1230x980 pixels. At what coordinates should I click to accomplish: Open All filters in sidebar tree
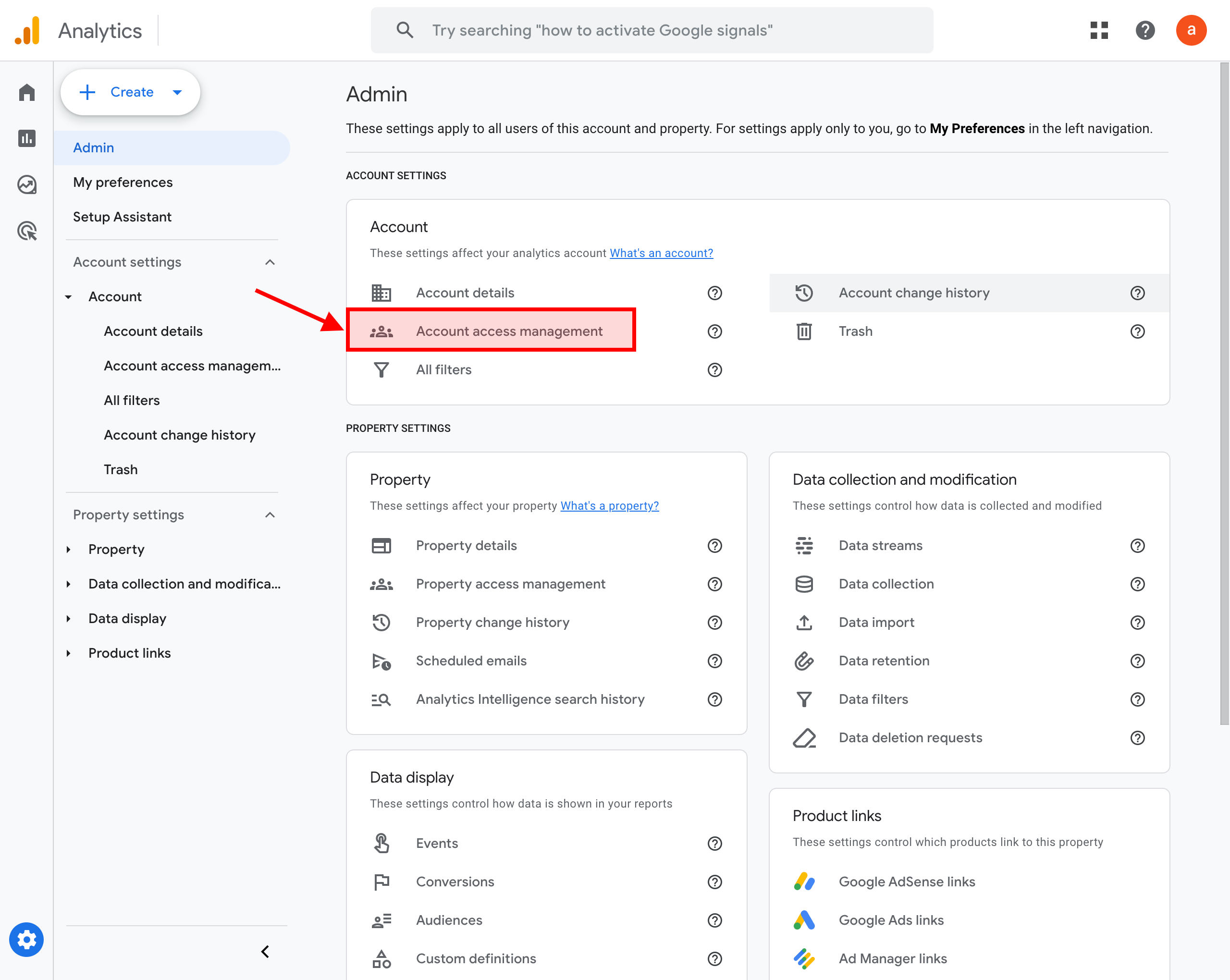point(132,401)
